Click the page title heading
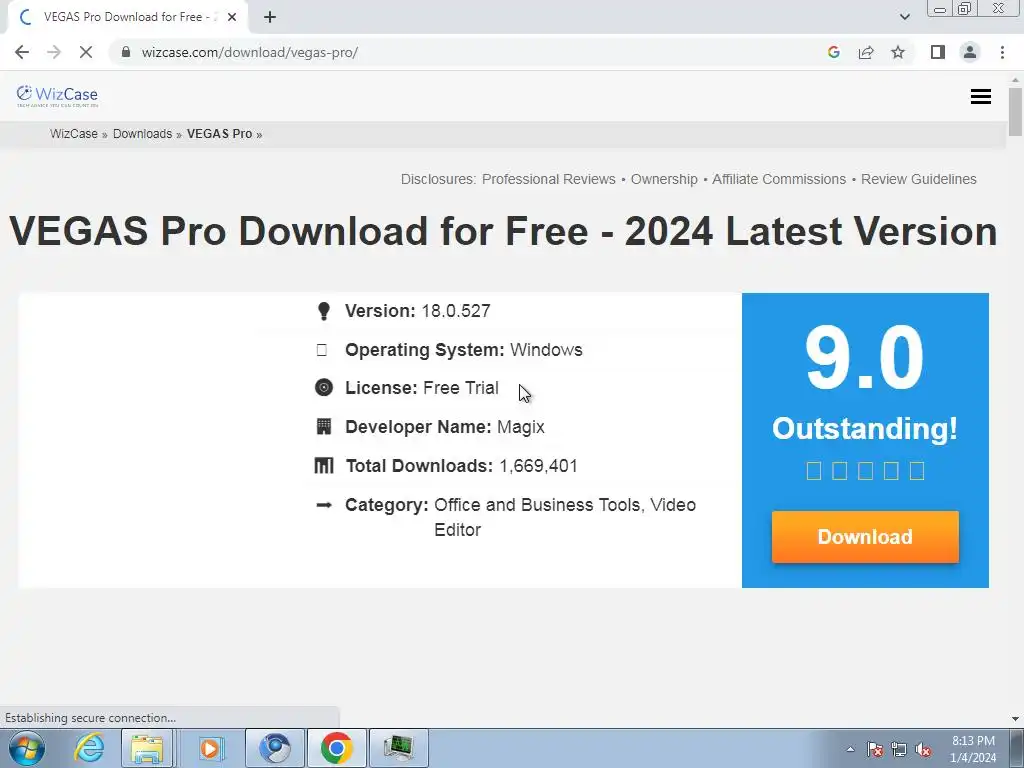Screen dimensions: 1024x768 pyautogui.click(x=504, y=231)
